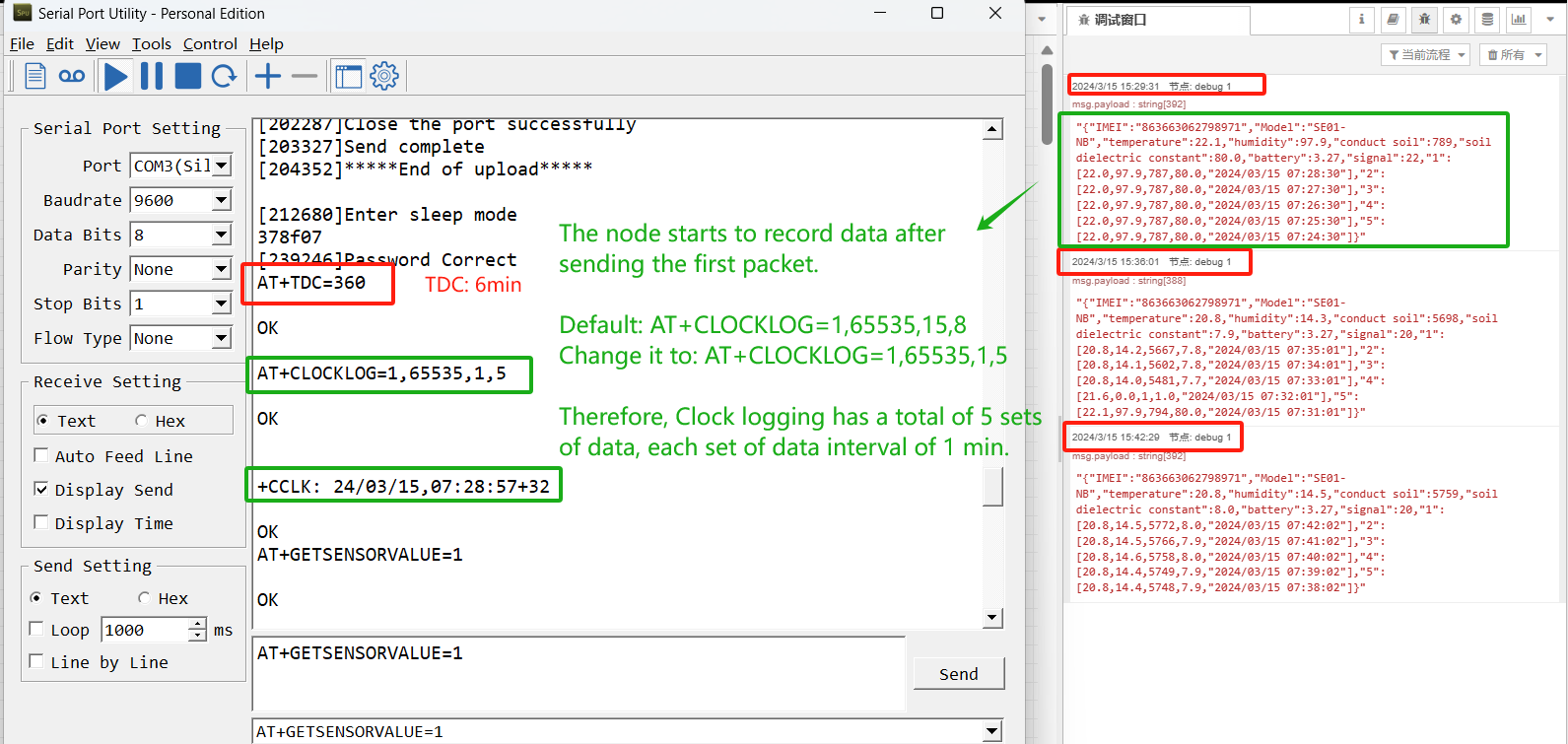
Task: Open the chart dashboard icon tab
Action: tap(1519, 19)
